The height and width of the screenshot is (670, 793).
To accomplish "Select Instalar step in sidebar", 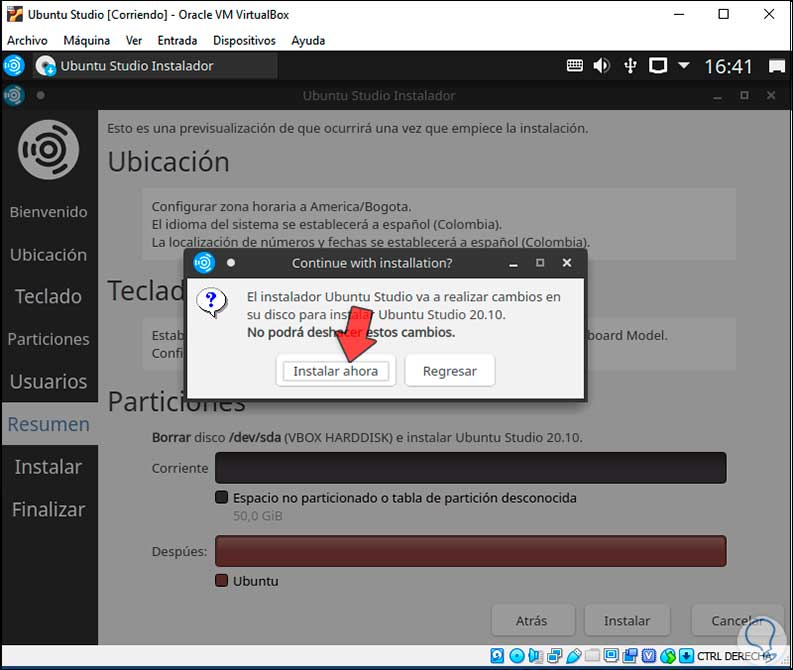I will pos(49,467).
